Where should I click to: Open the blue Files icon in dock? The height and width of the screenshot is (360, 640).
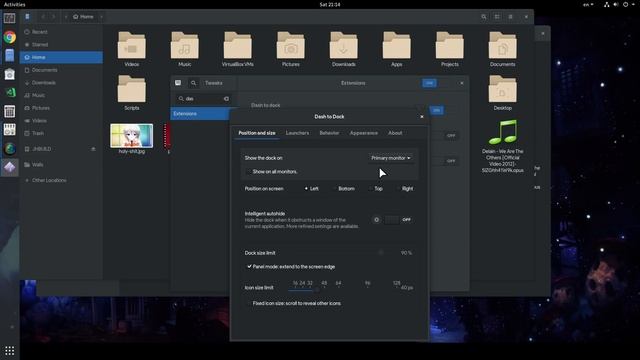click(10, 56)
